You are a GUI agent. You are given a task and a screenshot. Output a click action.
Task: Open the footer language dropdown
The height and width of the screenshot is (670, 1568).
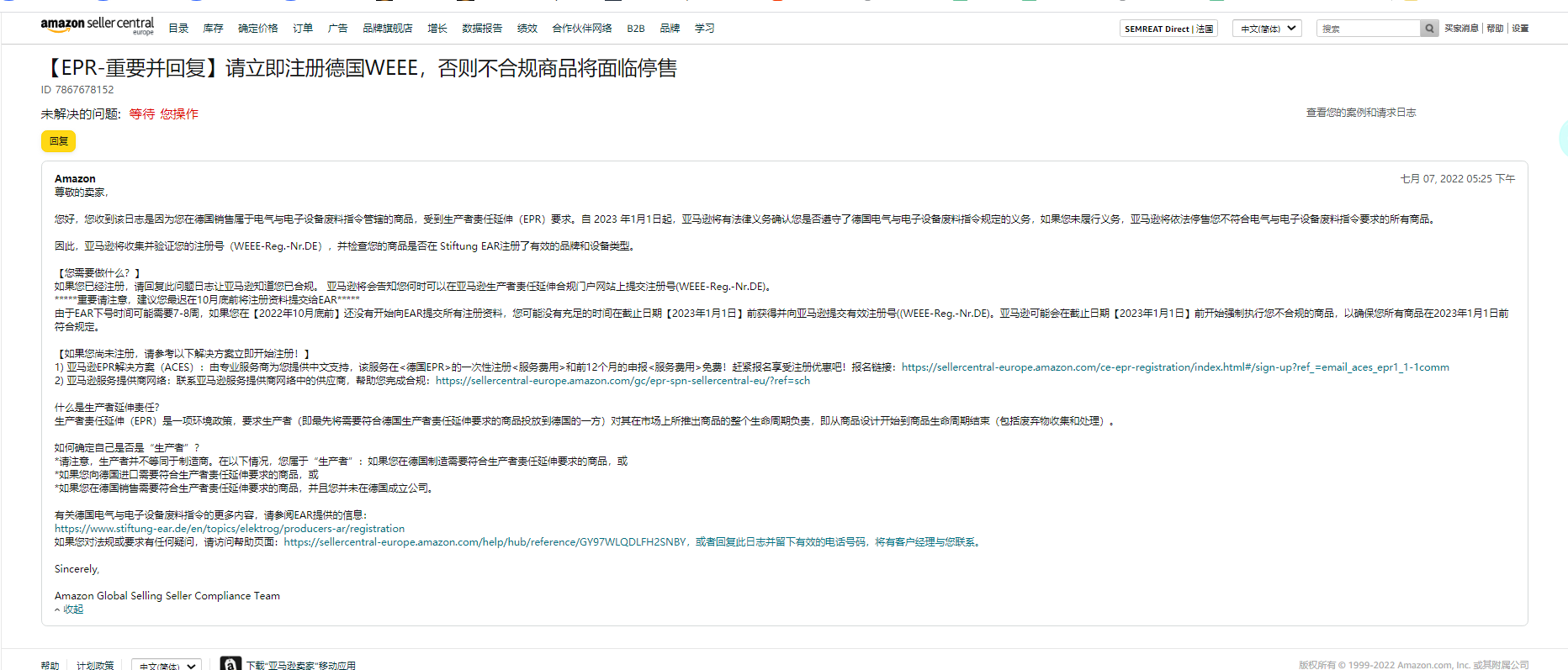167,665
